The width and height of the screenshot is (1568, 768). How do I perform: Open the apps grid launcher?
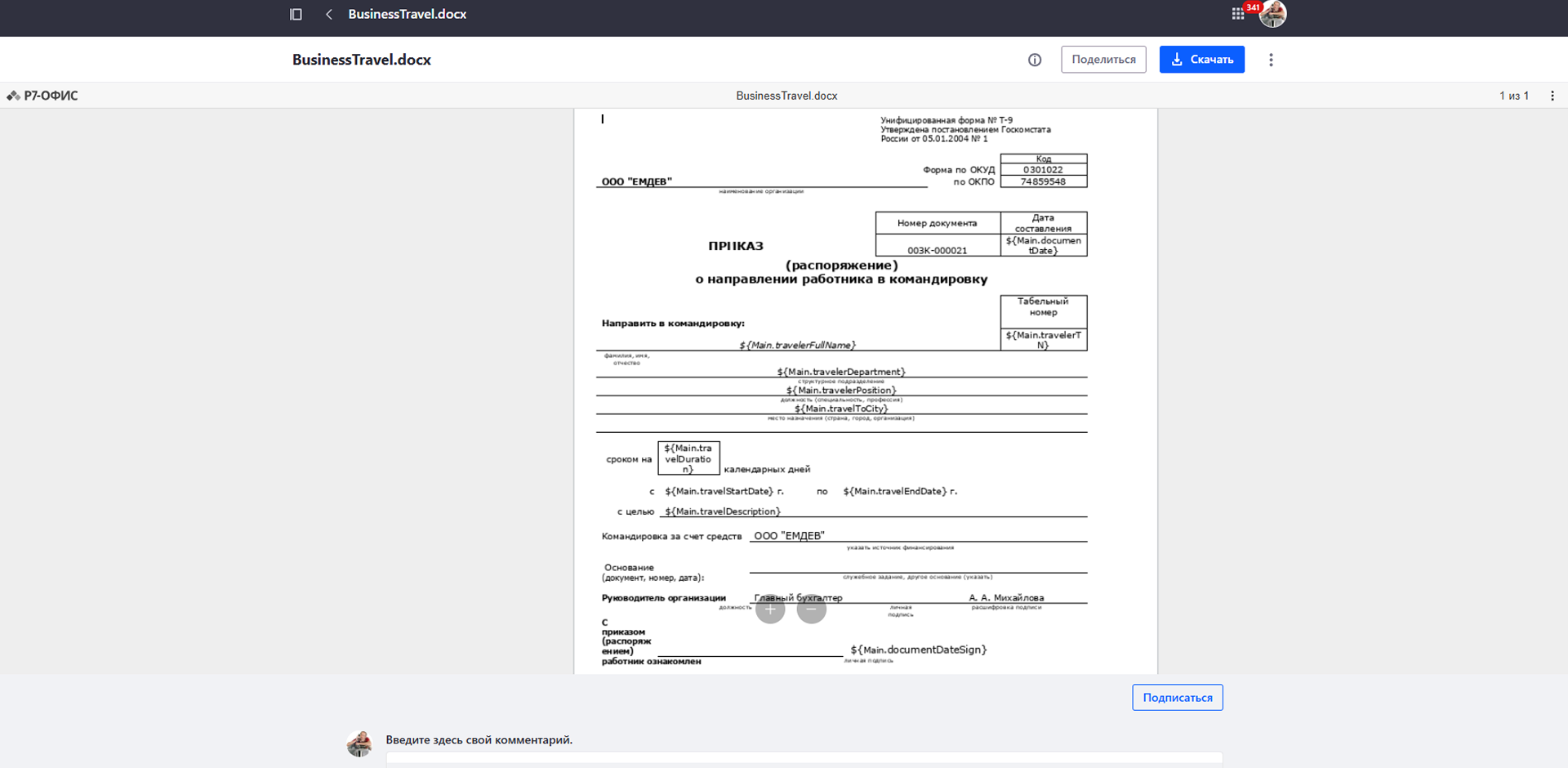[1237, 14]
